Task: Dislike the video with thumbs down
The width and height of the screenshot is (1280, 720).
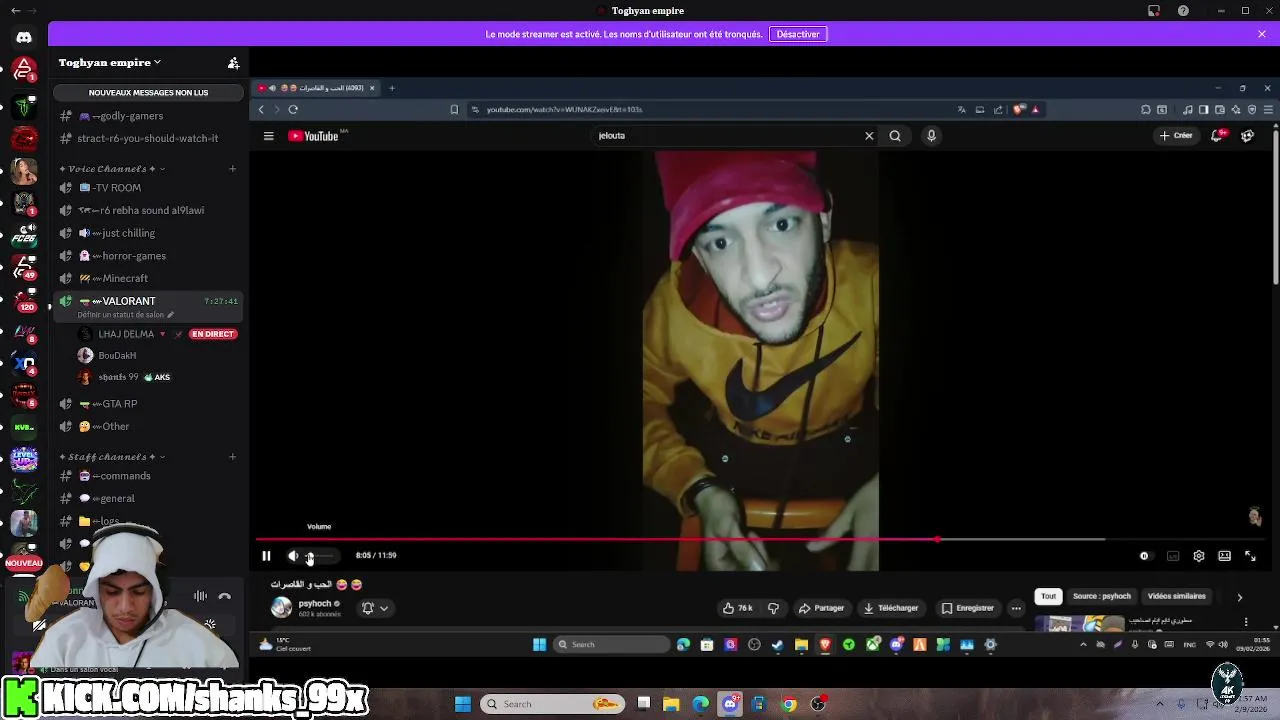Action: point(773,608)
